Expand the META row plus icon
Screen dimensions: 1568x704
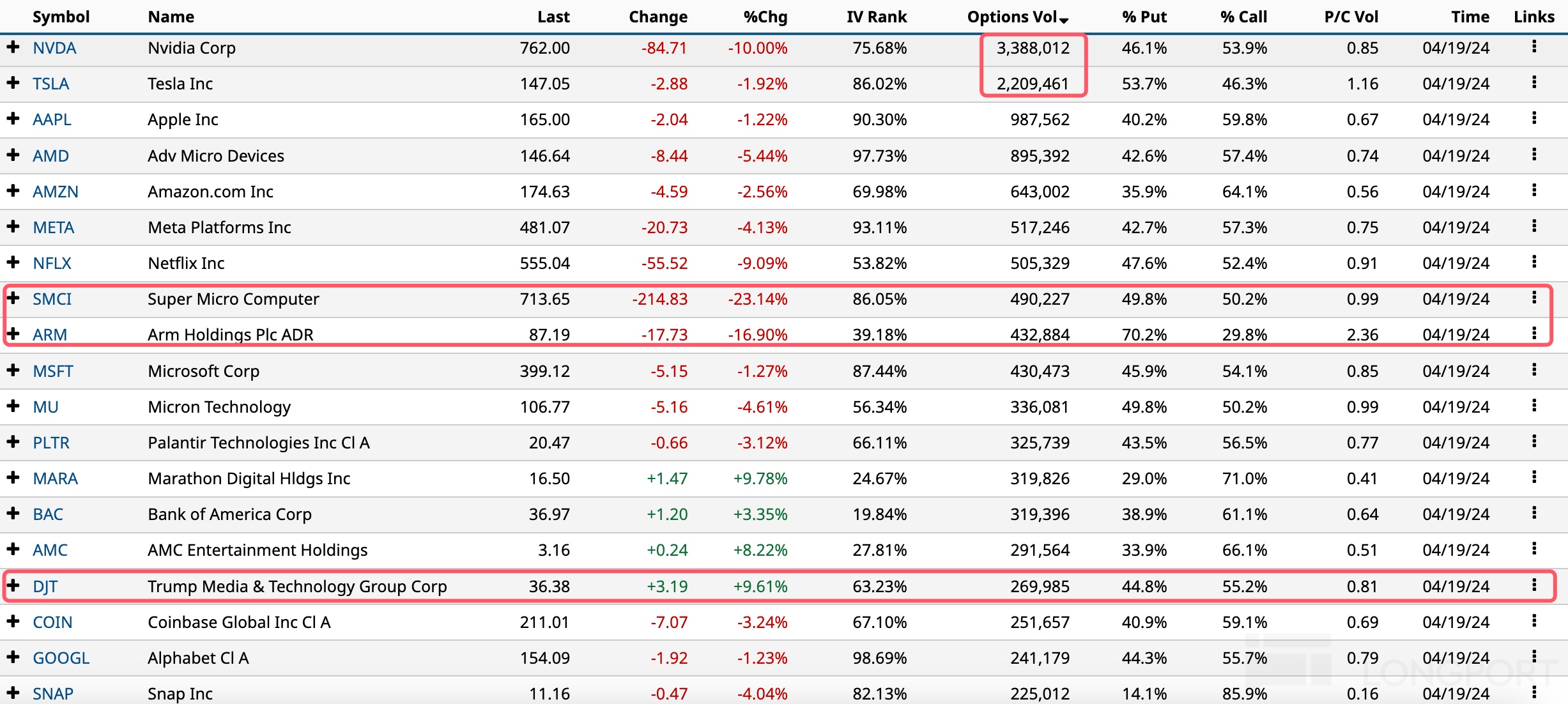[x=13, y=226]
